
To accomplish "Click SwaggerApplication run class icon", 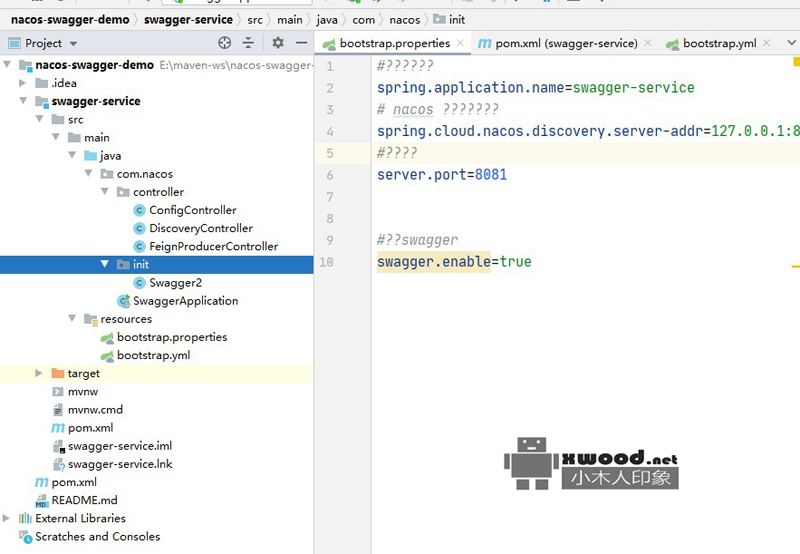I will [123, 301].
